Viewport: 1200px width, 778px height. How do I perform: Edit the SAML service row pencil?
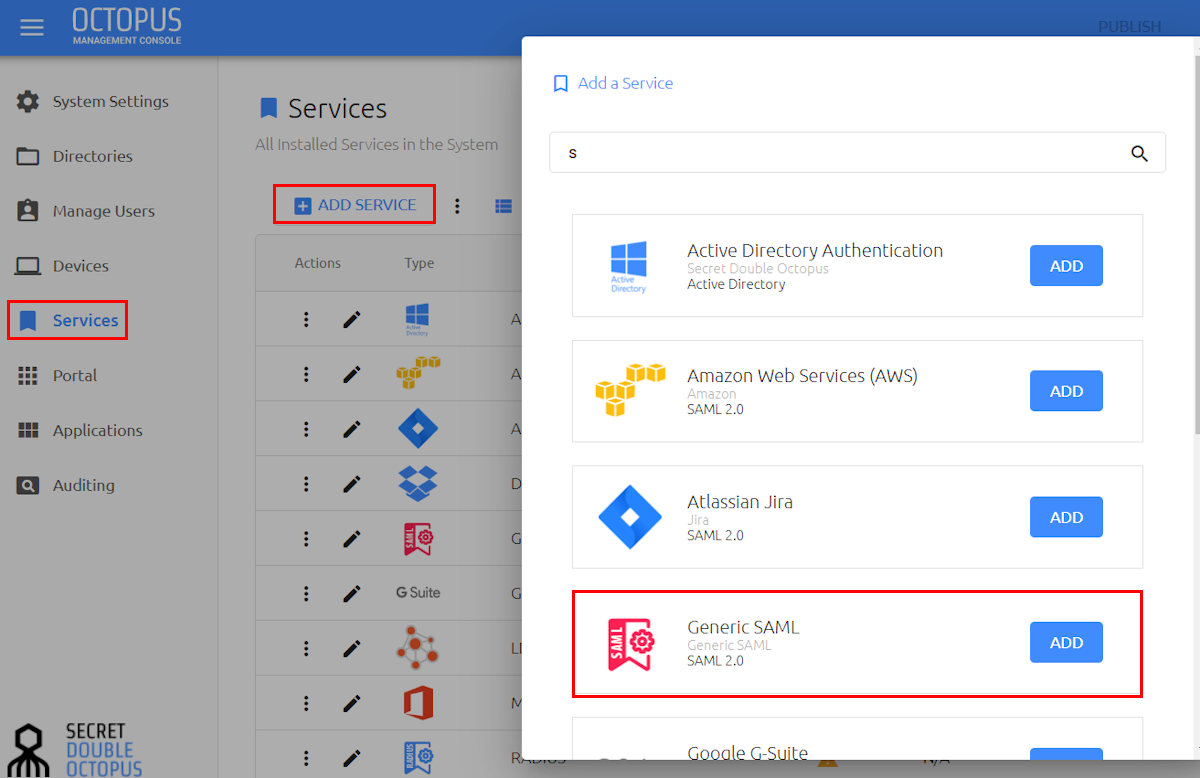click(x=352, y=539)
